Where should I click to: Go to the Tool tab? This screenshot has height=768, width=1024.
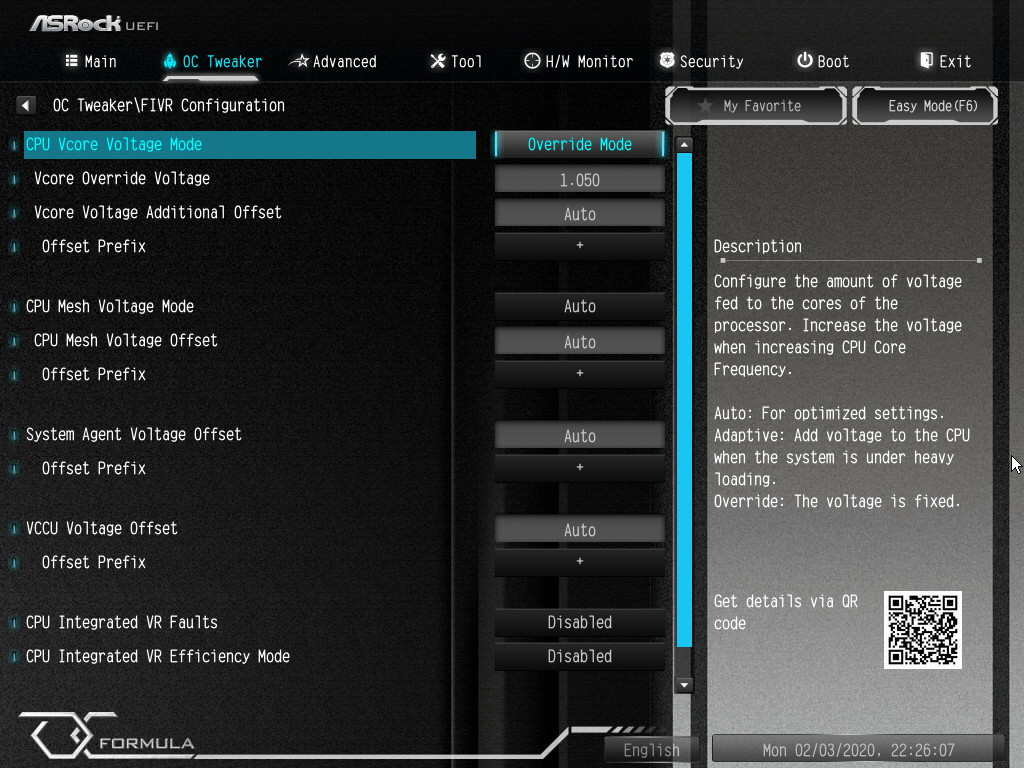tap(456, 61)
